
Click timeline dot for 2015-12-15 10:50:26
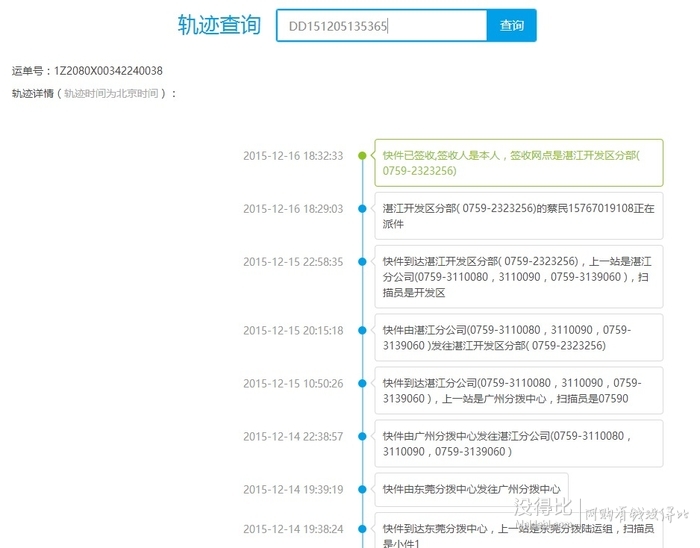pyautogui.click(x=362, y=383)
